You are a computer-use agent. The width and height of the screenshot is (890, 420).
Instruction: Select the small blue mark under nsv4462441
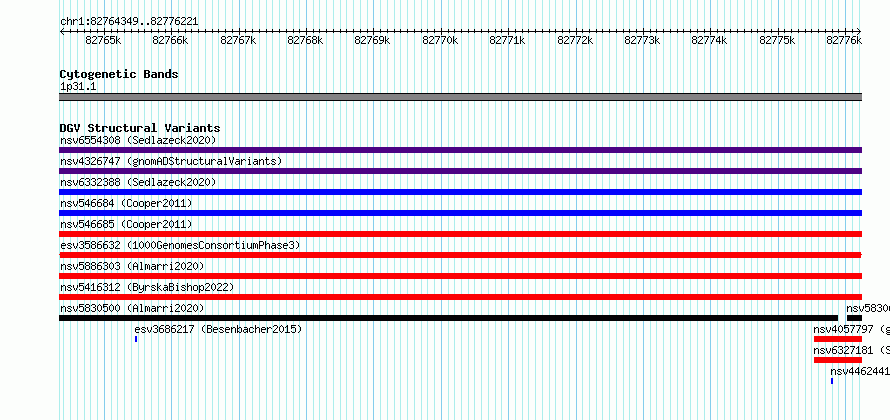click(x=832, y=381)
